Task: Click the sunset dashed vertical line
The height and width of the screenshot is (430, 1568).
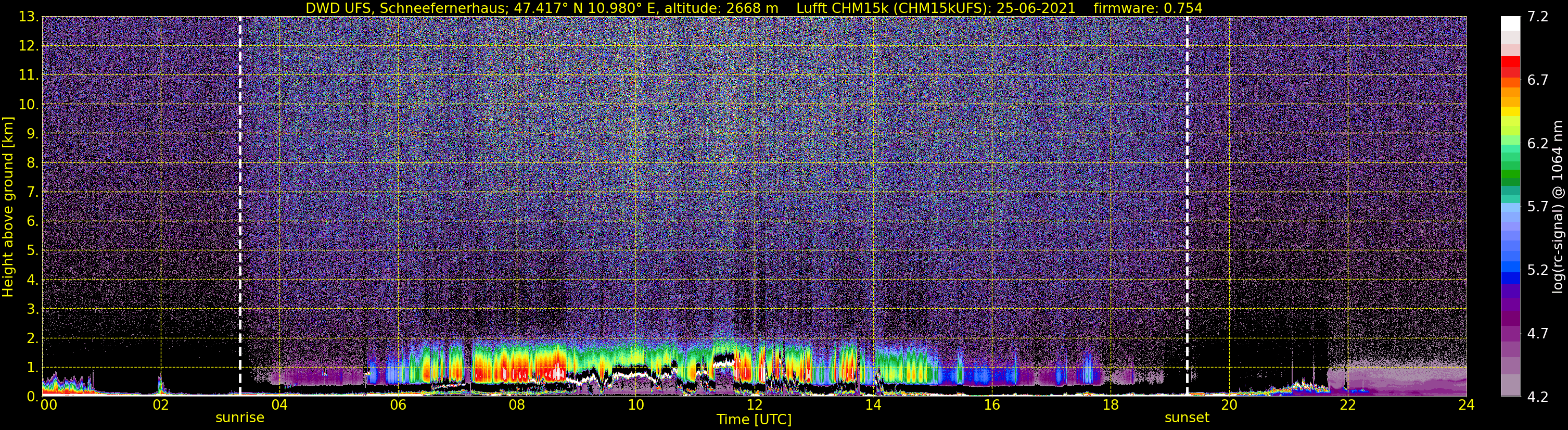Action: click(1187, 206)
